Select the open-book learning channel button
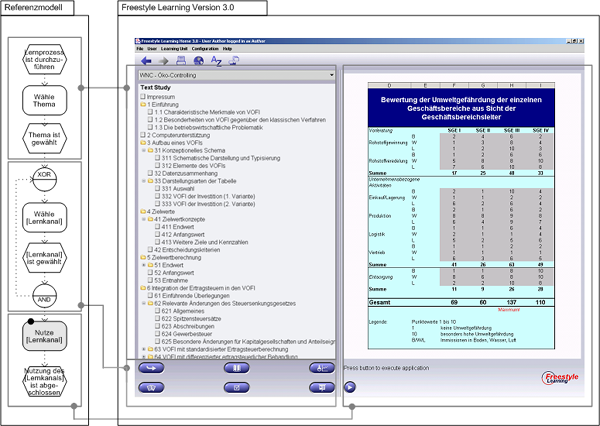 [237, 368]
